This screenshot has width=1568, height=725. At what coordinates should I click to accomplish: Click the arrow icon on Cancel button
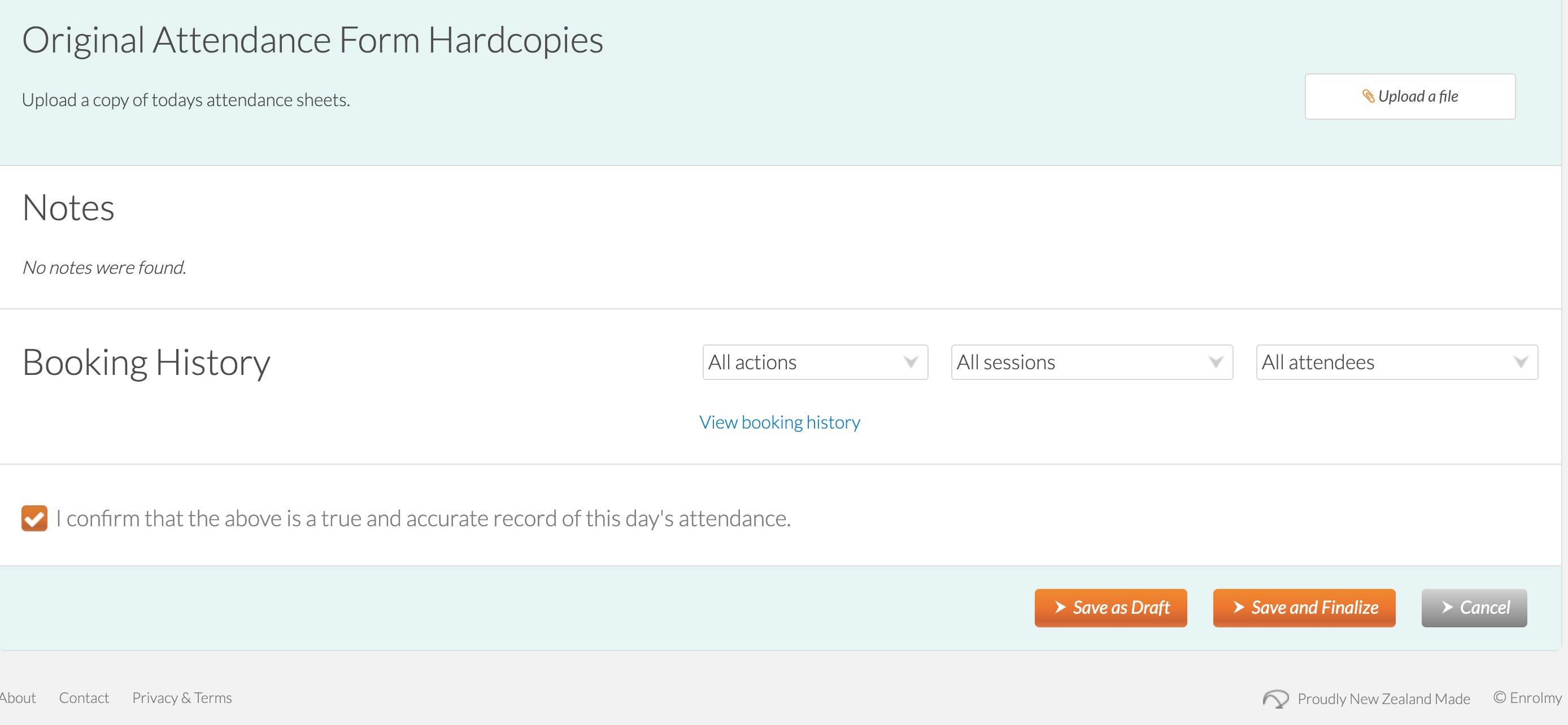coord(1448,607)
